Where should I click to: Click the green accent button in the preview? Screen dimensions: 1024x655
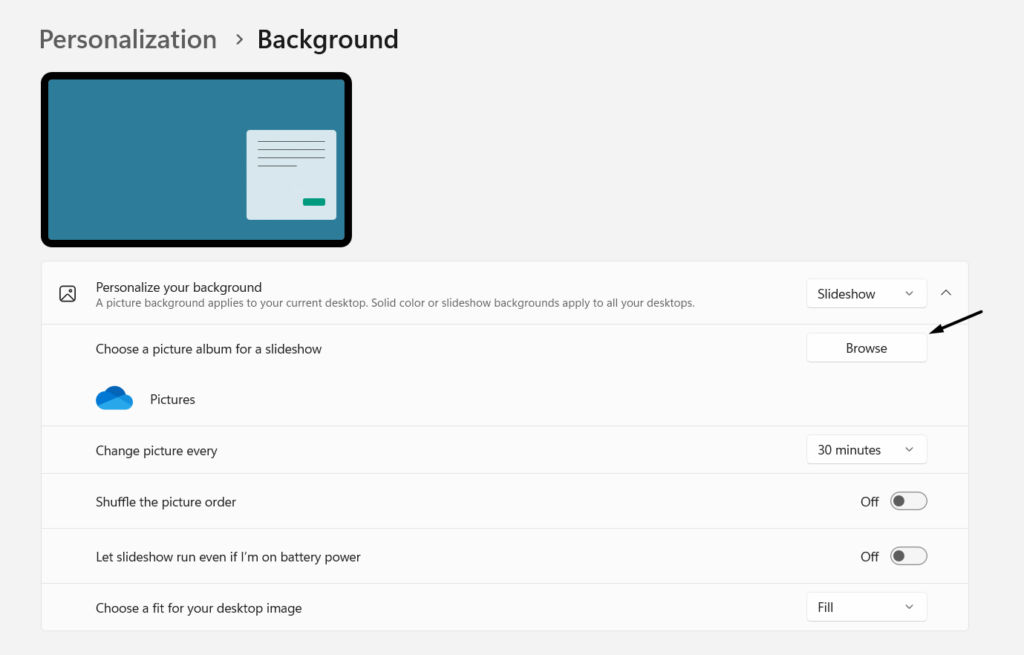[314, 202]
